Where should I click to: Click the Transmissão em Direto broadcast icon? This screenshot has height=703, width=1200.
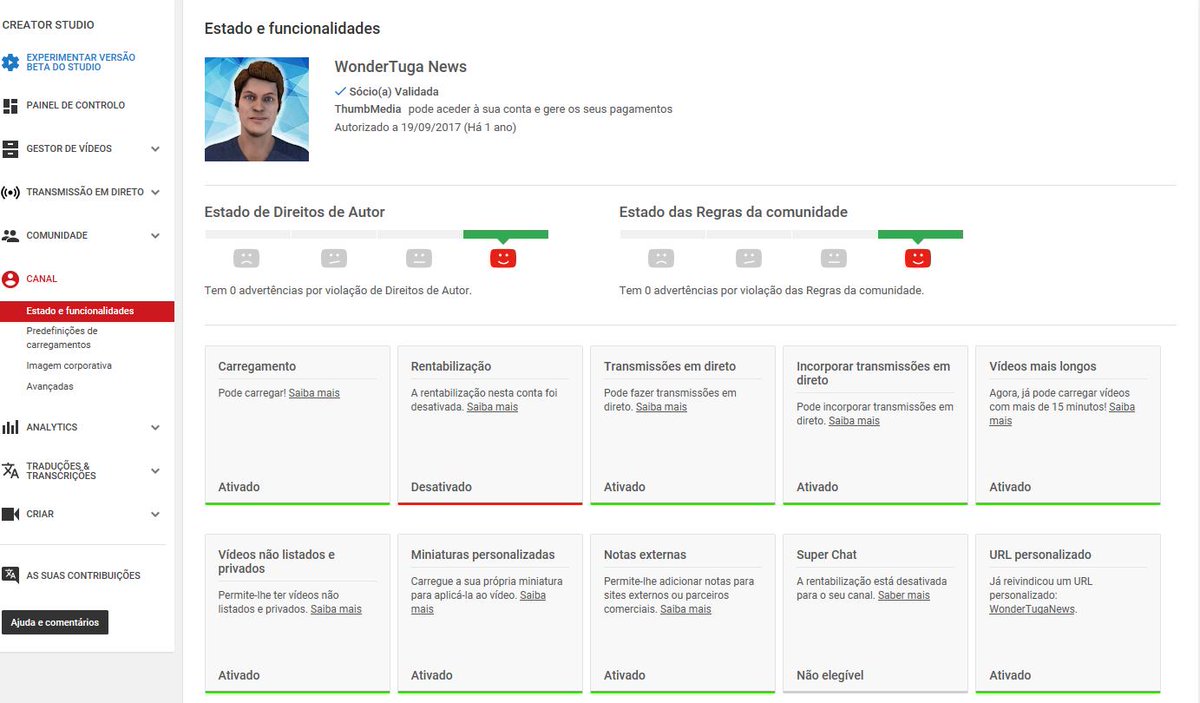[10, 192]
